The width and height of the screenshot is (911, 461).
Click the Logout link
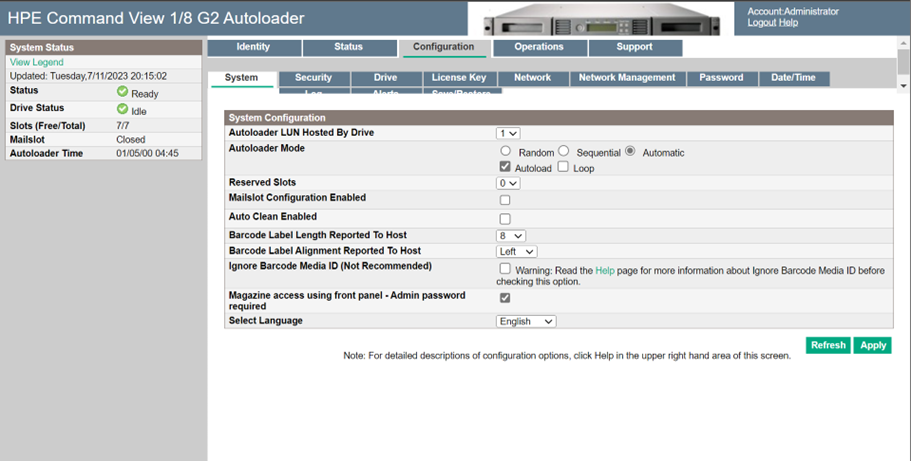tap(762, 23)
